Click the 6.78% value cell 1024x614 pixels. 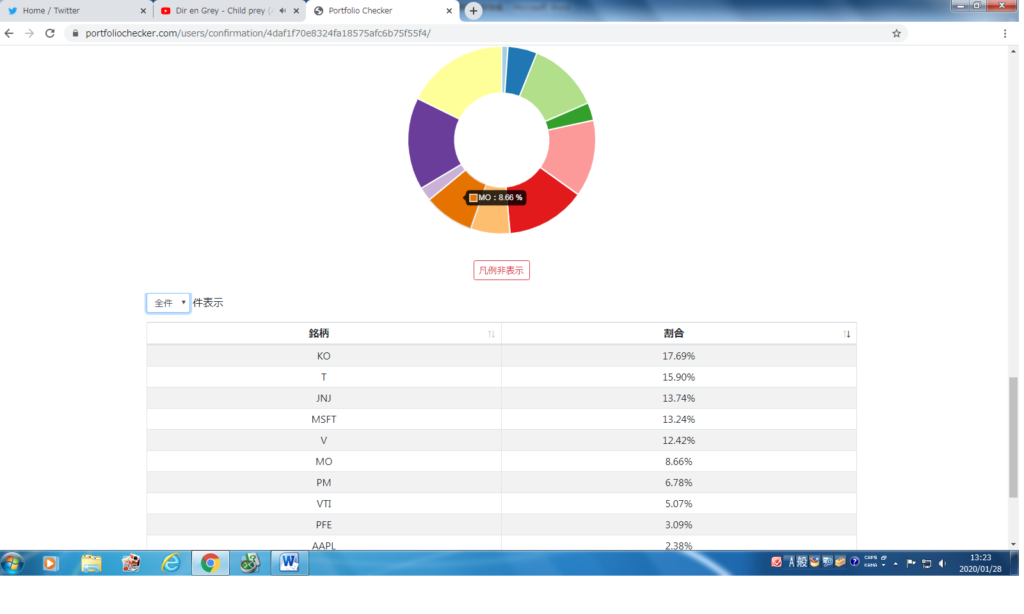[x=679, y=483]
